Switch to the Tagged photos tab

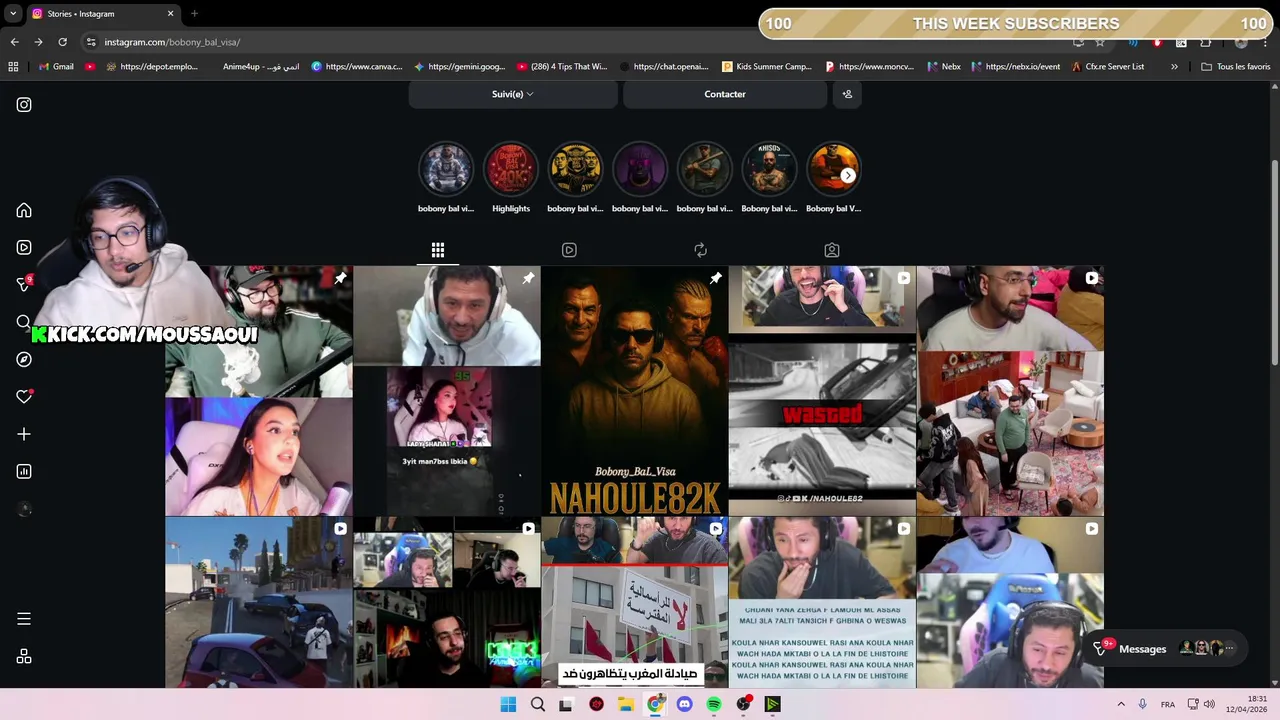coord(832,250)
